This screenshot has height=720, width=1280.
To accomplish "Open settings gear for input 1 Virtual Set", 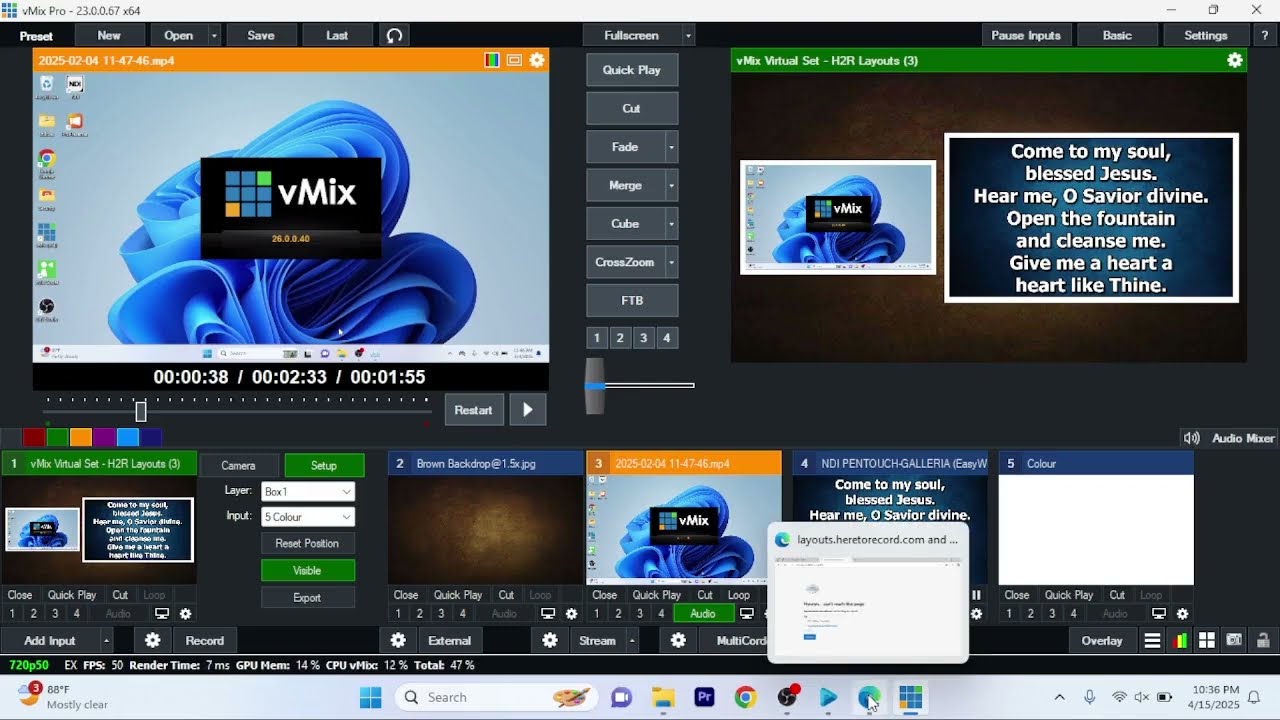I will [185, 614].
